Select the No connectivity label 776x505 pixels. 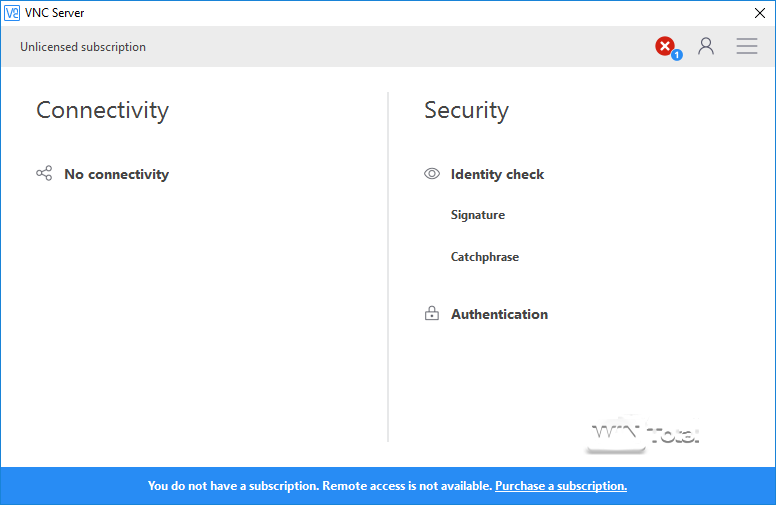116,174
